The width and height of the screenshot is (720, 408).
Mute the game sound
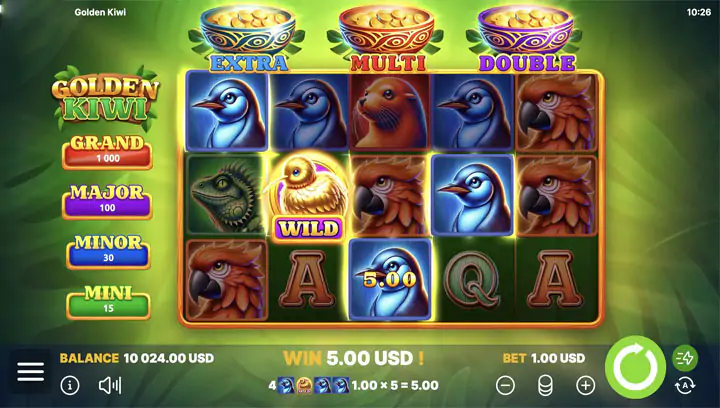[x=110, y=386]
